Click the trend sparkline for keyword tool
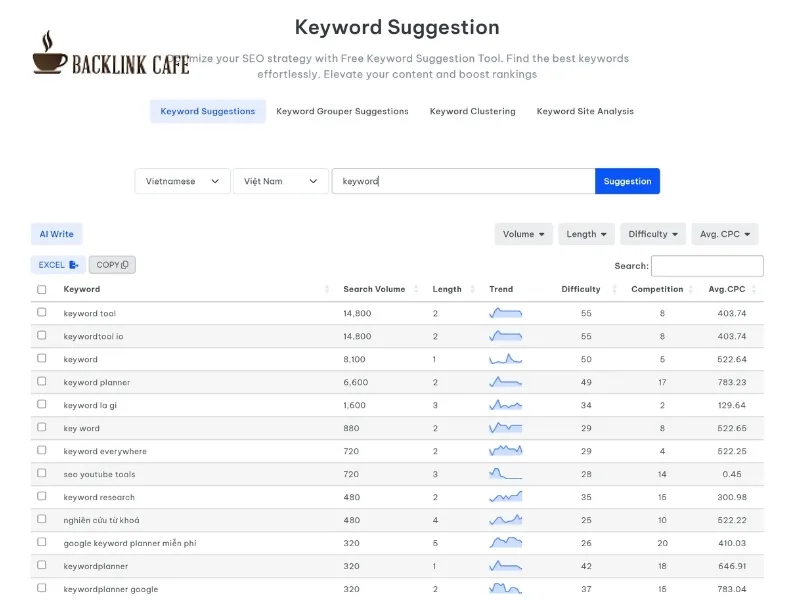800x600 pixels. pyautogui.click(x=505, y=313)
